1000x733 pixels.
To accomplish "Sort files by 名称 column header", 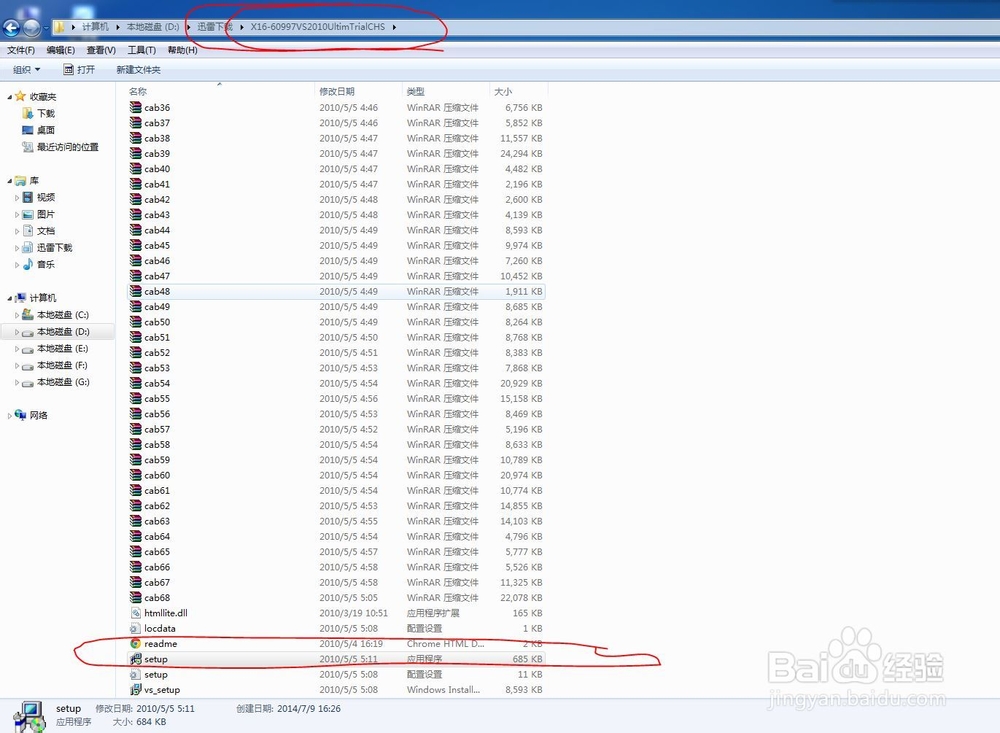I will (219, 91).
